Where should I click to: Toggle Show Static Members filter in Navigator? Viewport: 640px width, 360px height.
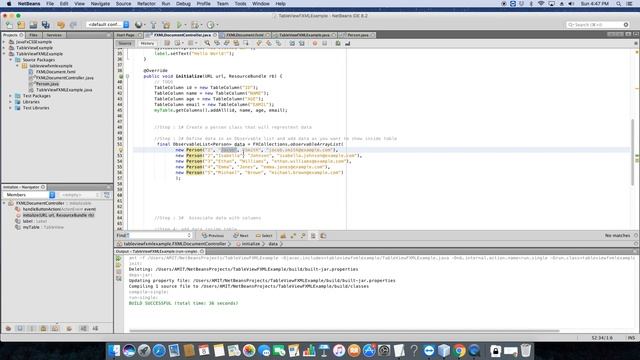click(31, 328)
